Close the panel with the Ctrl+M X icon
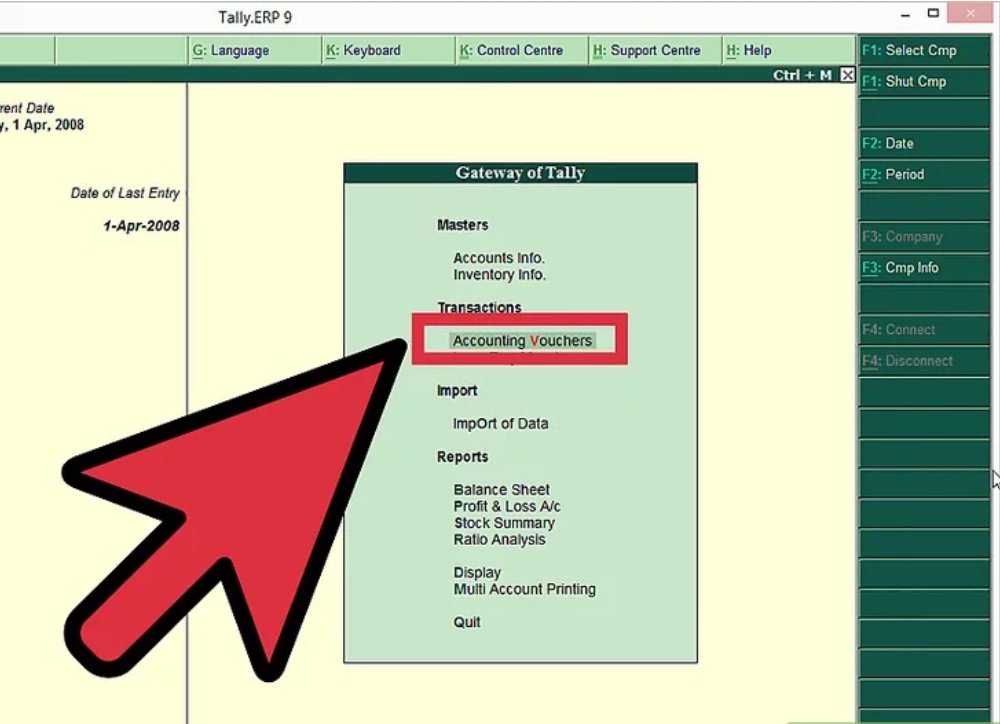 tap(847, 75)
